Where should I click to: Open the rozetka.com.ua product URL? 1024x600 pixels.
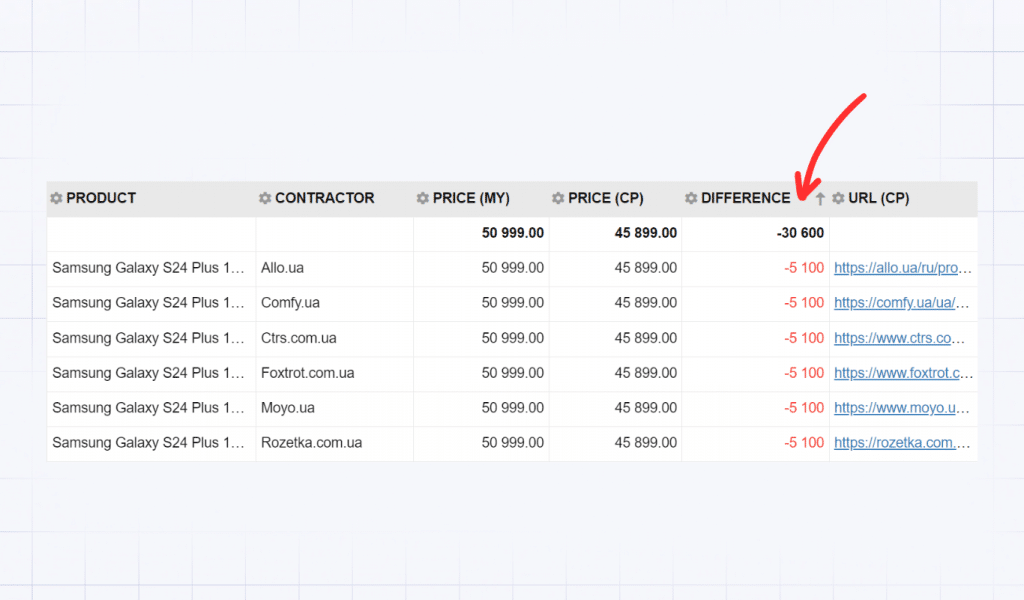(x=902, y=443)
